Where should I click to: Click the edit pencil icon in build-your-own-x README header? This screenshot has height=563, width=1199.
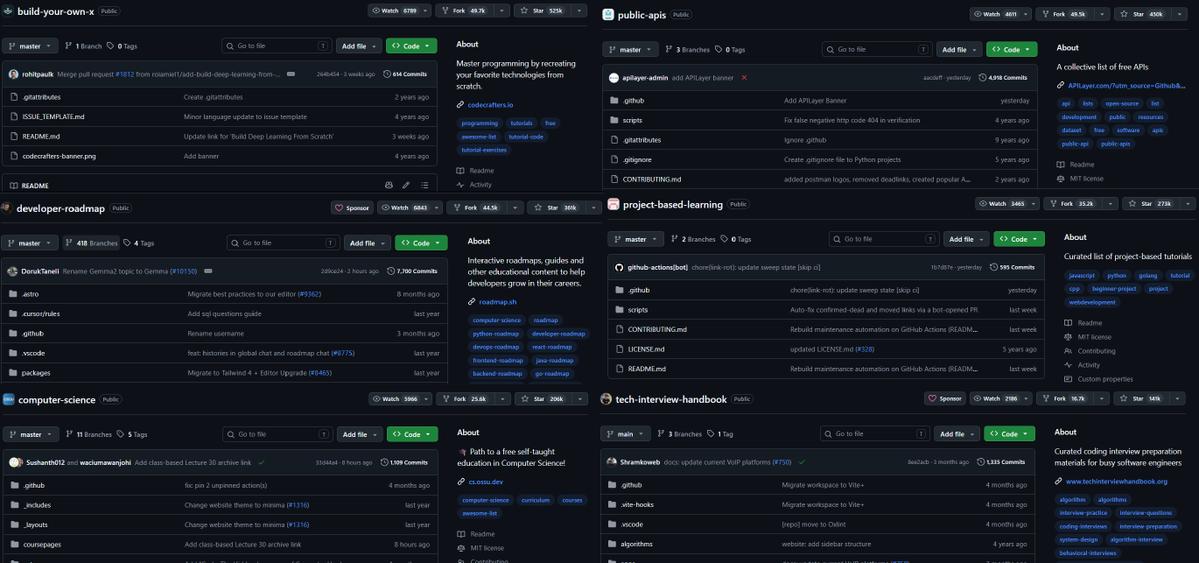[406, 185]
